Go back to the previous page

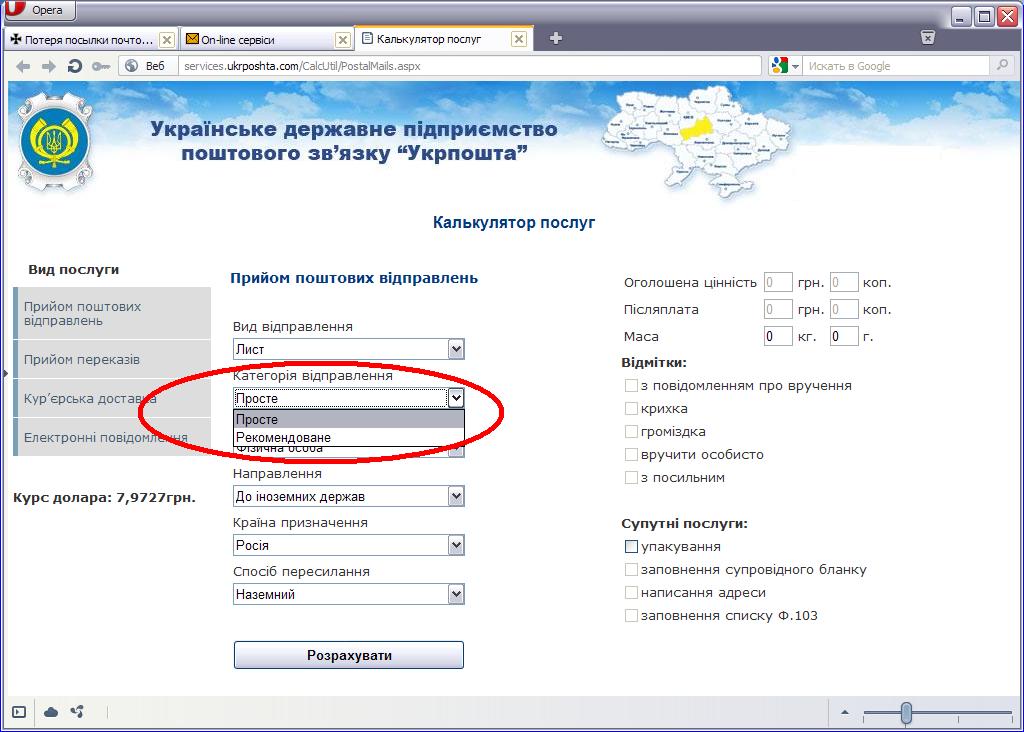pyautogui.click(x=23, y=66)
